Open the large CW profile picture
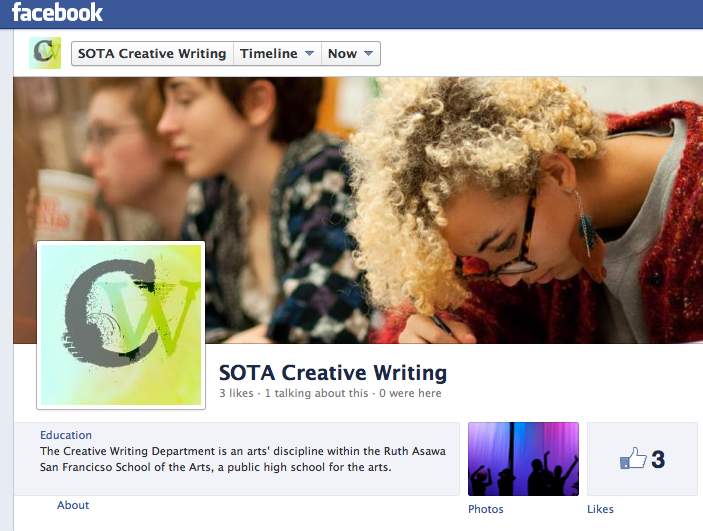The height and width of the screenshot is (531, 703). click(x=121, y=325)
